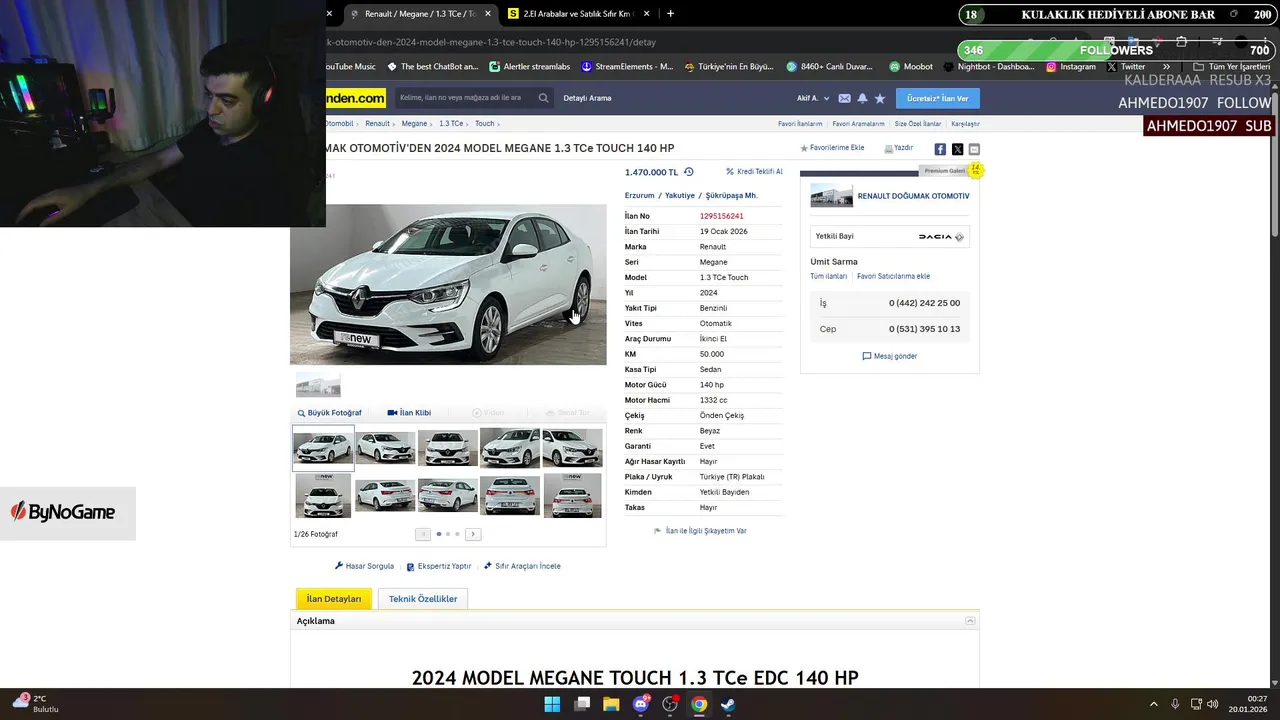Viewport: 1280px width, 720px height.
Task: Show hidden system tray icons
Action: tap(1153, 704)
